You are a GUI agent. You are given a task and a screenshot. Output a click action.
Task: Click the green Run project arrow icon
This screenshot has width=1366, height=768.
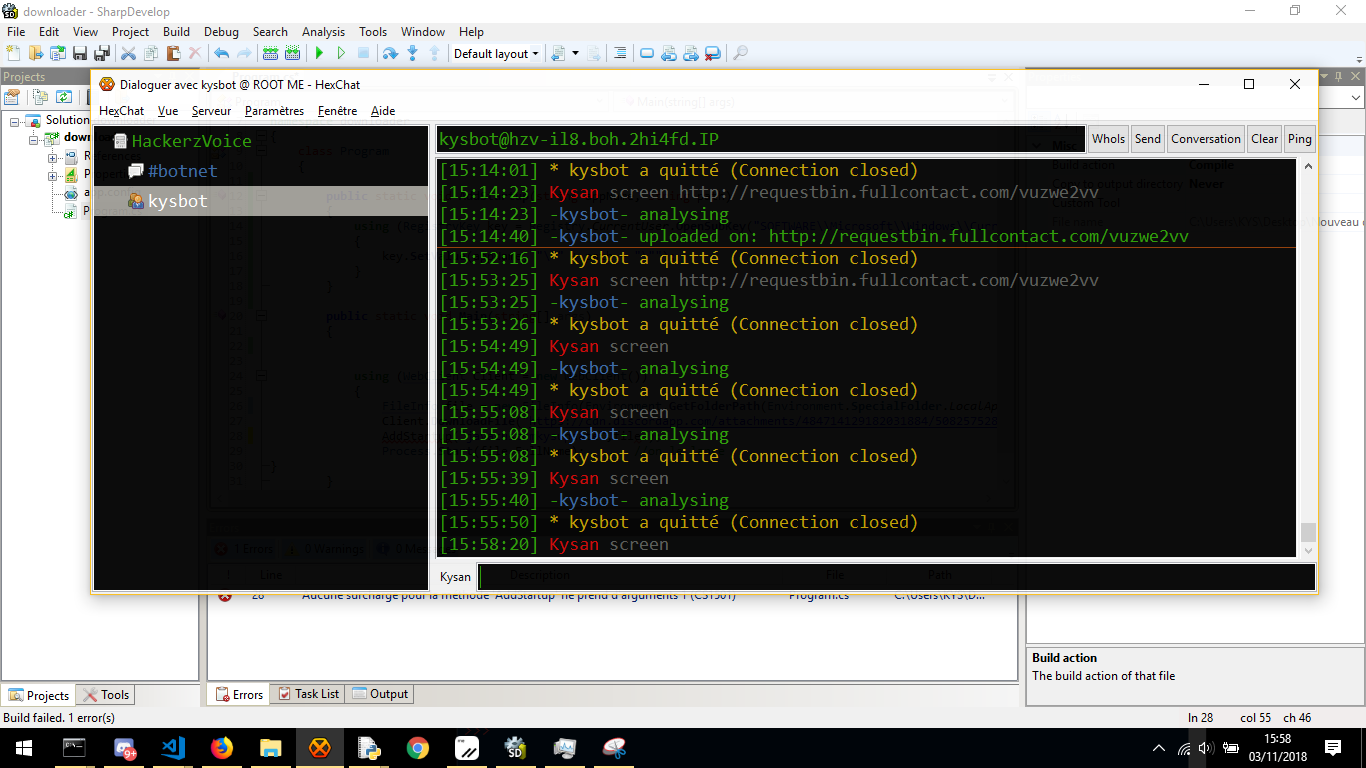pyautogui.click(x=319, y=53)
